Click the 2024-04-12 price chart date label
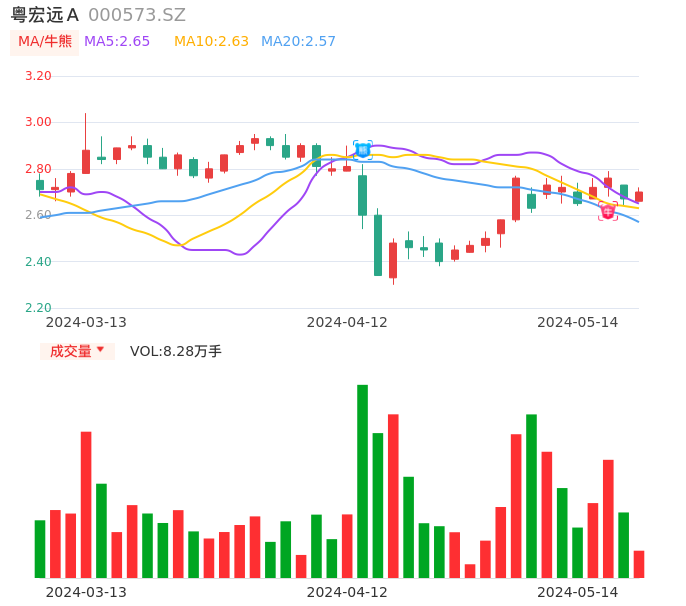686x606 pixels. pos(347,322)
